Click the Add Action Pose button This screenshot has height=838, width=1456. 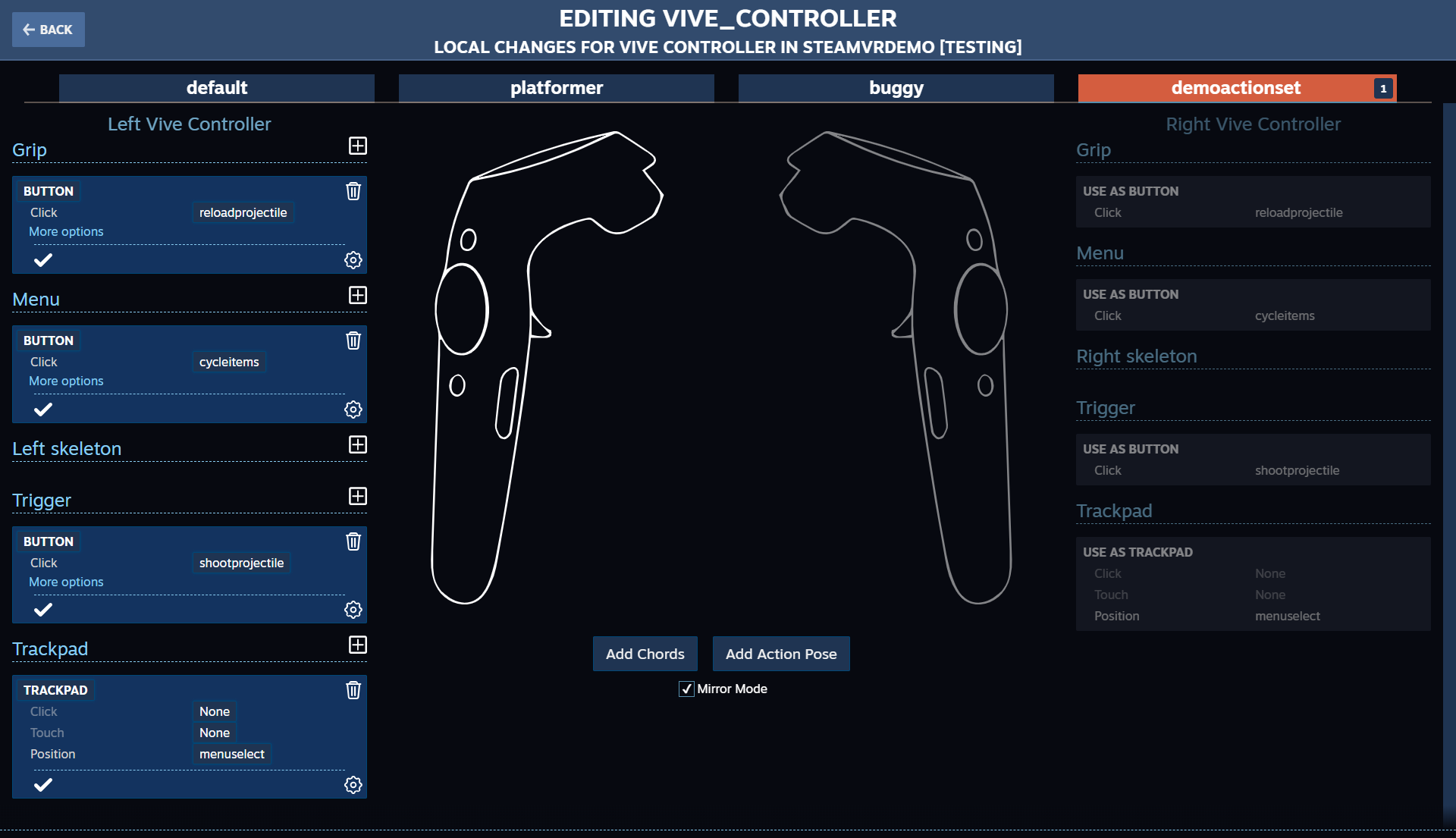coord(781,654)
